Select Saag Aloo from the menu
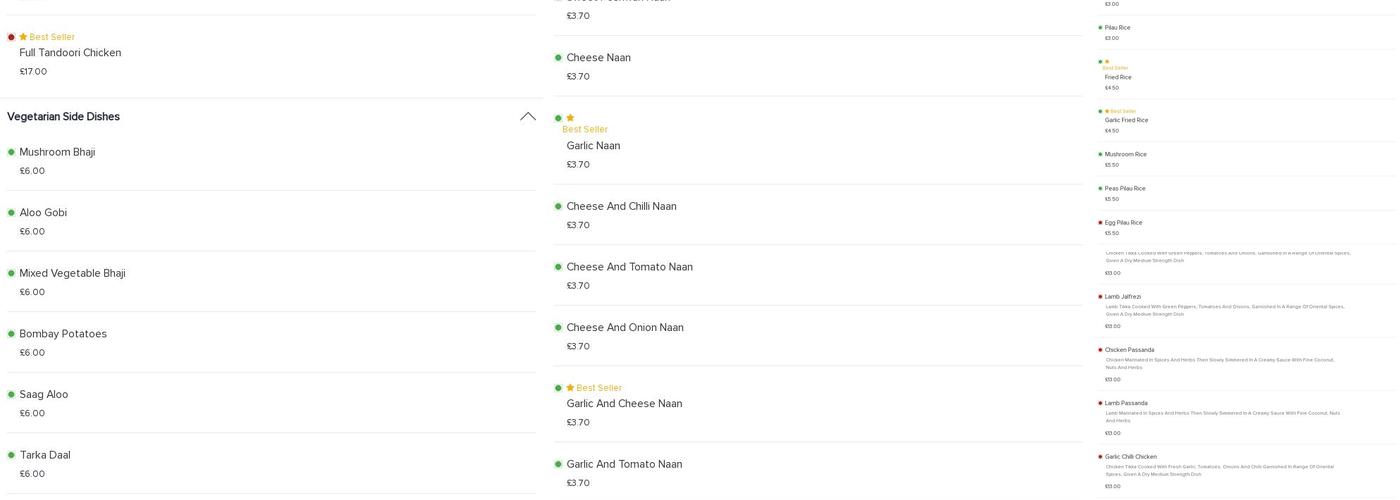 (44, 395)
